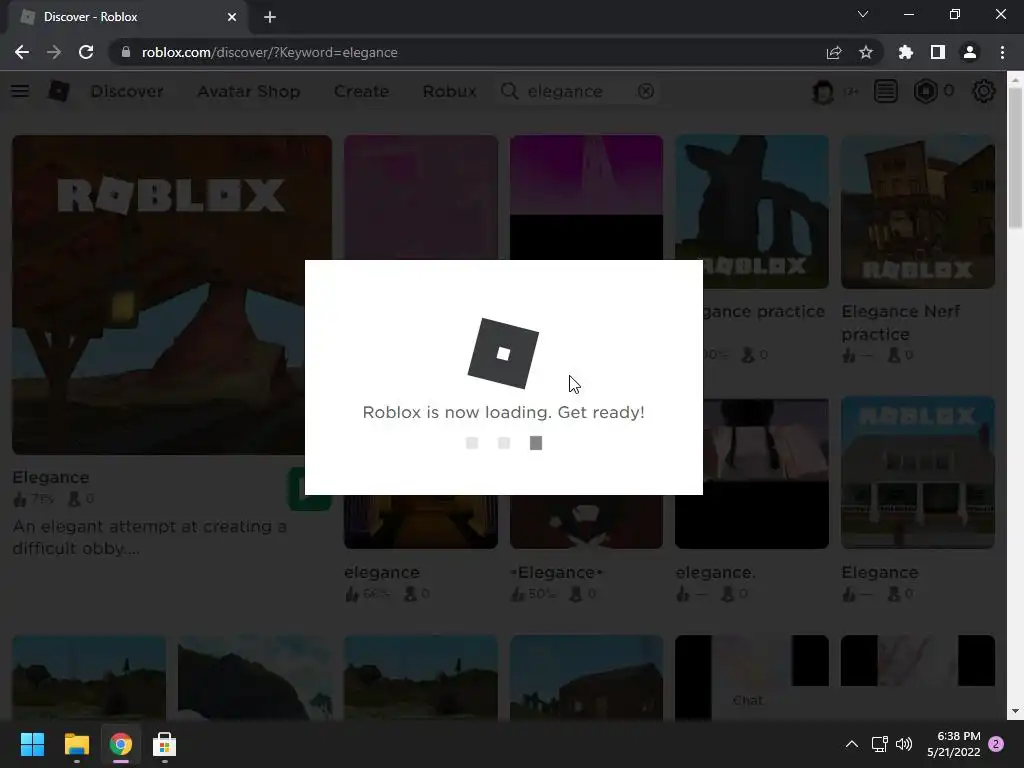Click the Address bar URL text
The image size is (1024, 768).
pos(270,52)
